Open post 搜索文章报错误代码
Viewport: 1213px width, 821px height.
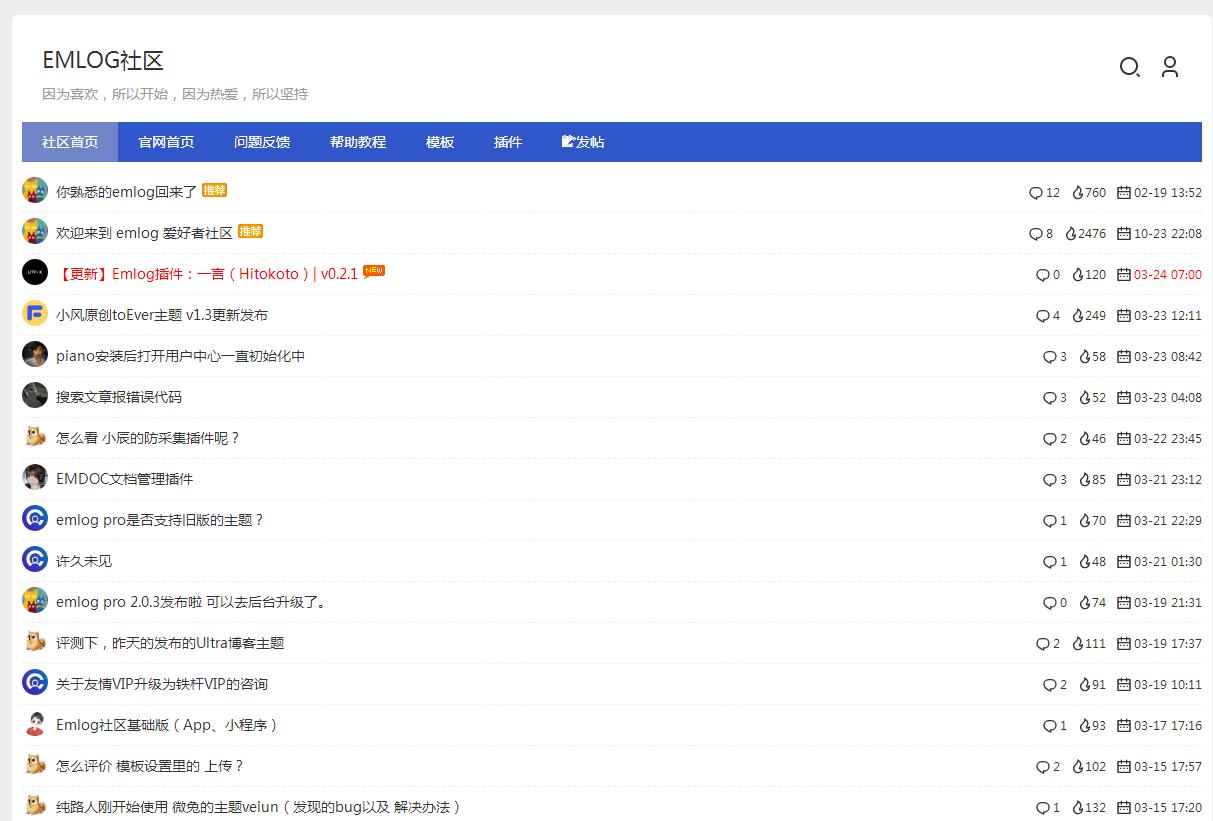pyautogui.click(x=119, y=397)
